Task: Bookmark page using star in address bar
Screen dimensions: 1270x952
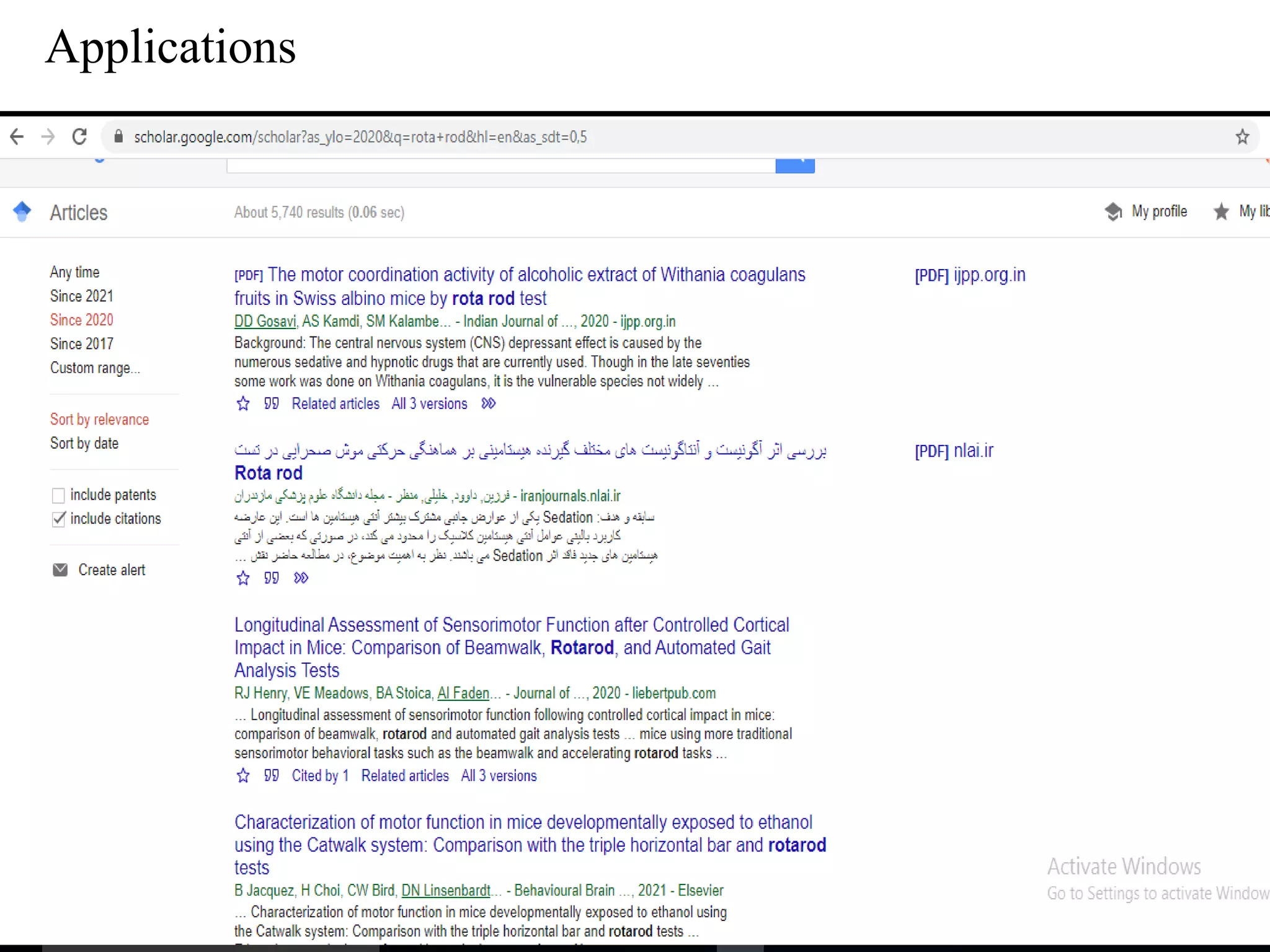Action: pyautogui.click(x=1241, y=137)
